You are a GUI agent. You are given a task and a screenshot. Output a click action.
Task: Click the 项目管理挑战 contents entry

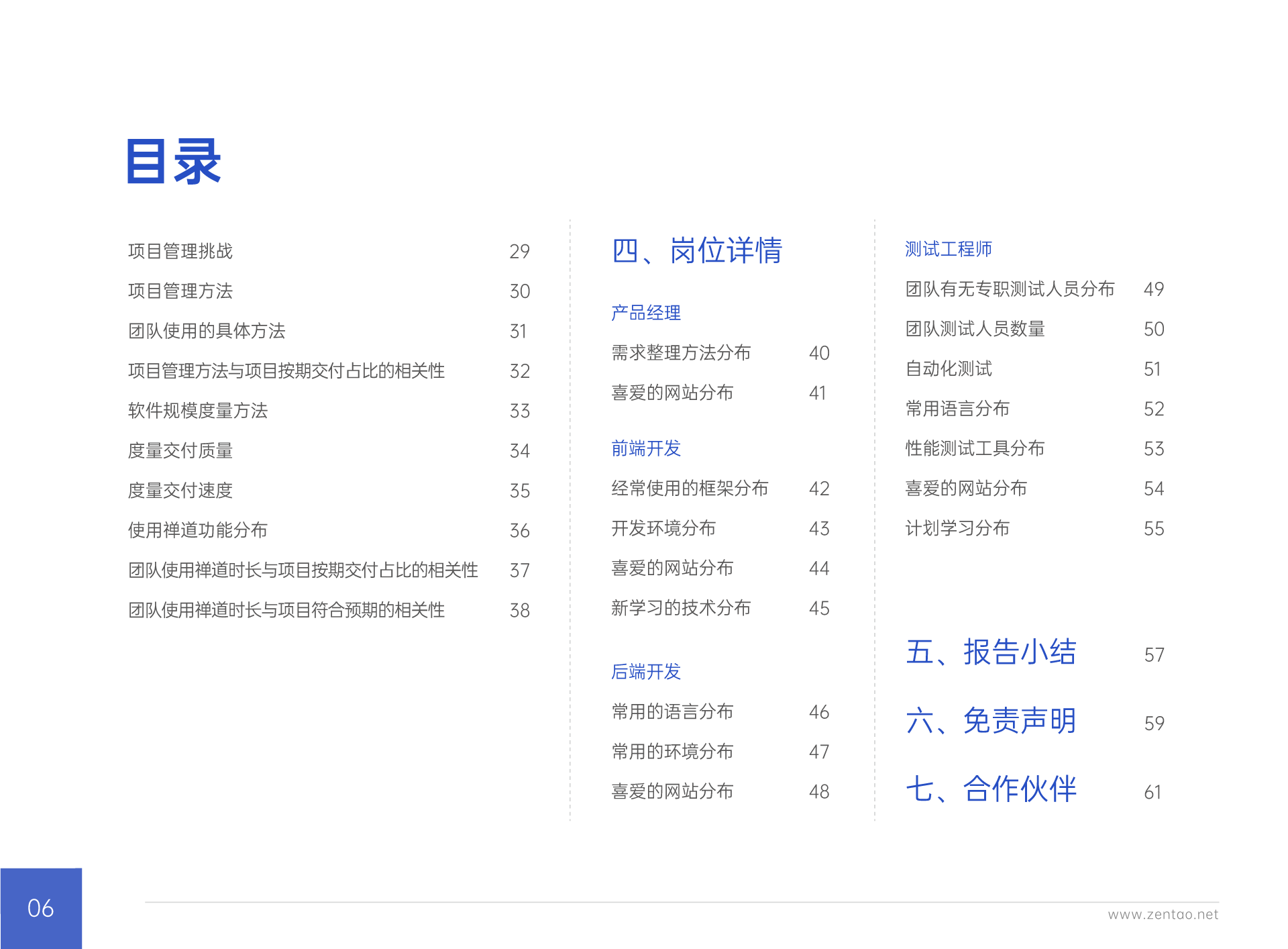[180, 251]
